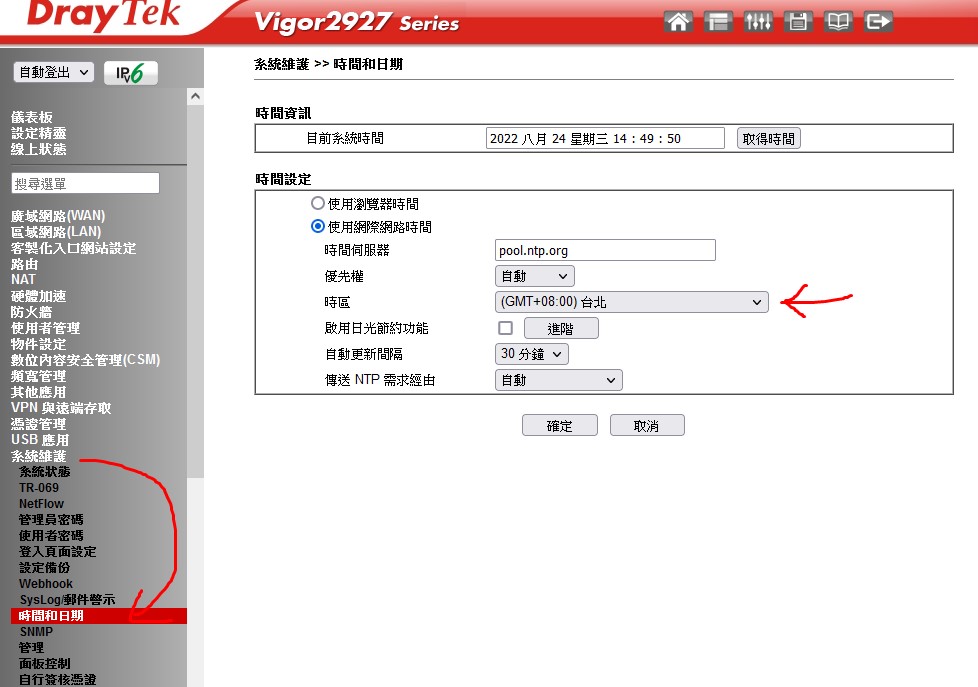Viewport: 978px width, 687px height.
Task: Click the sidebar scrollbar up arrow
Action: pyautogui.click(x=195, y=96)
